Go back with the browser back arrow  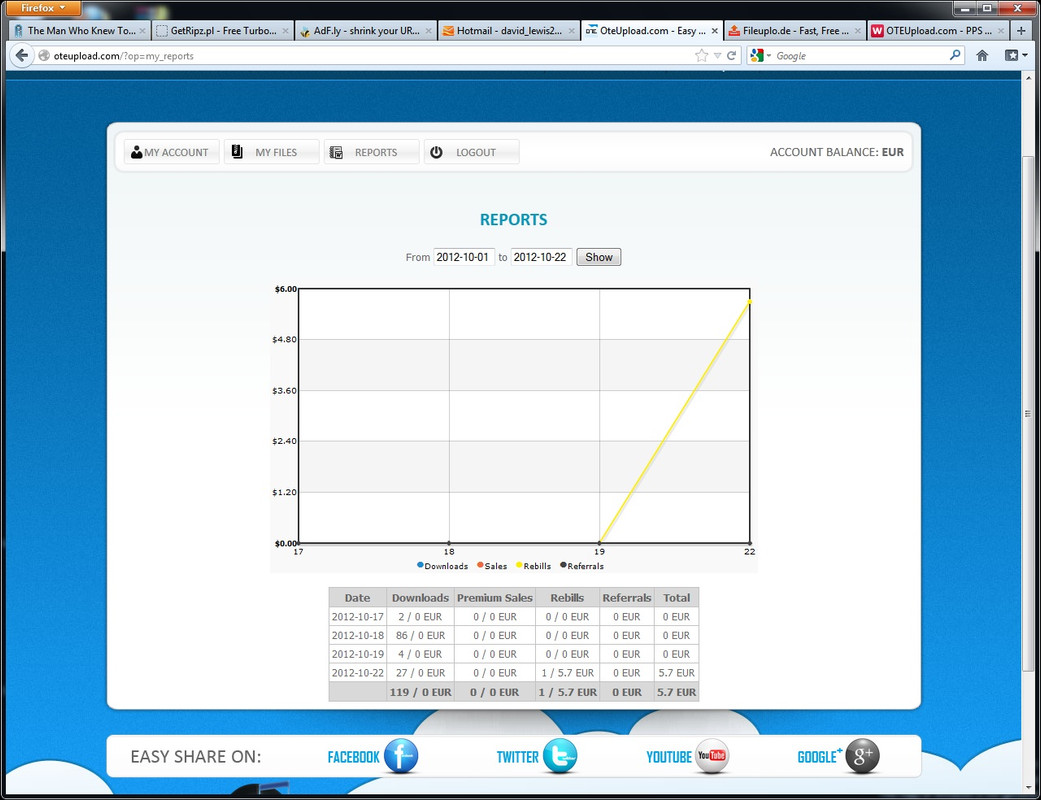click(x=22, y=56)
